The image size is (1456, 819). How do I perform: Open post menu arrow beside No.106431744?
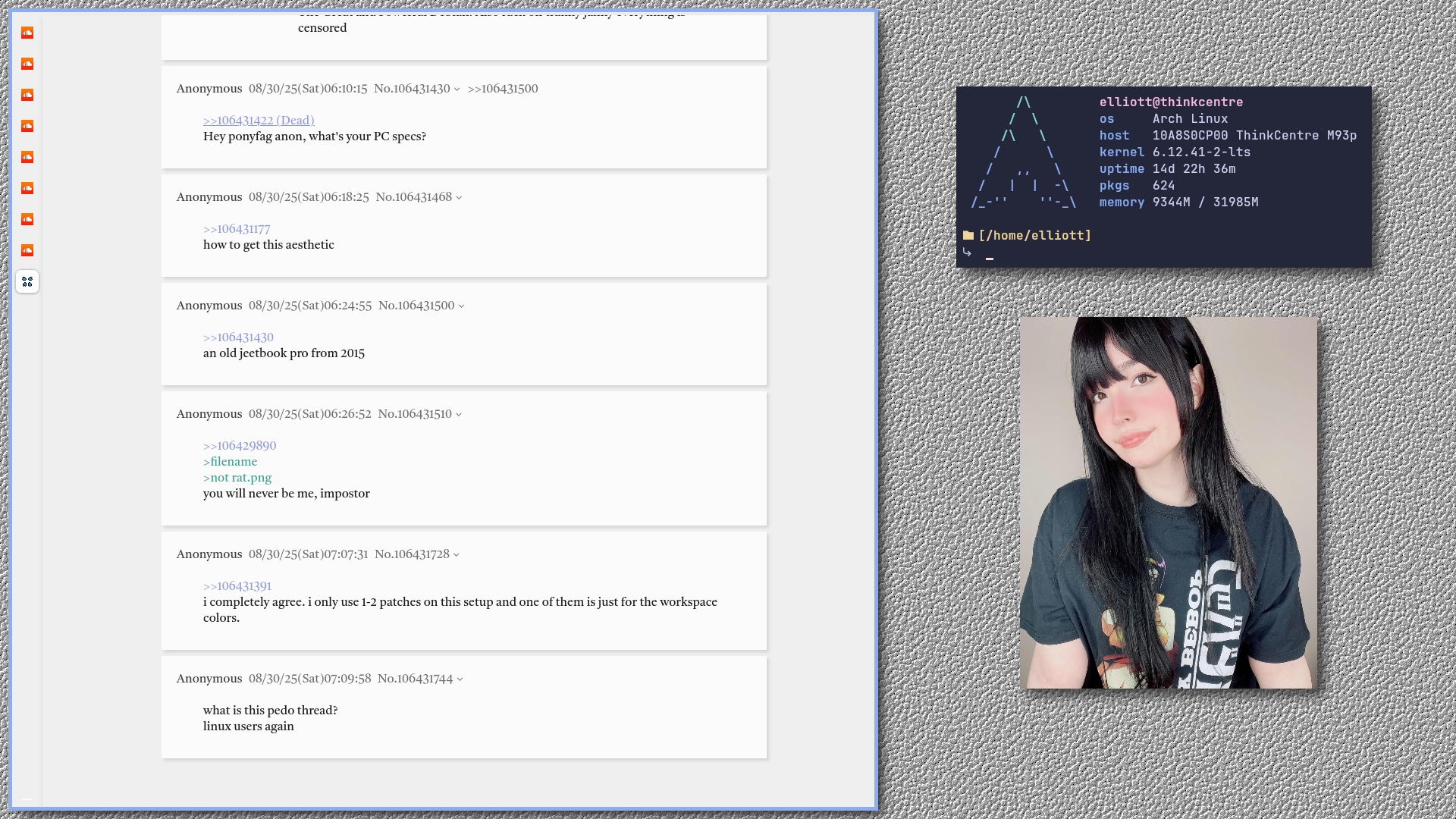[x=460, y=679]
